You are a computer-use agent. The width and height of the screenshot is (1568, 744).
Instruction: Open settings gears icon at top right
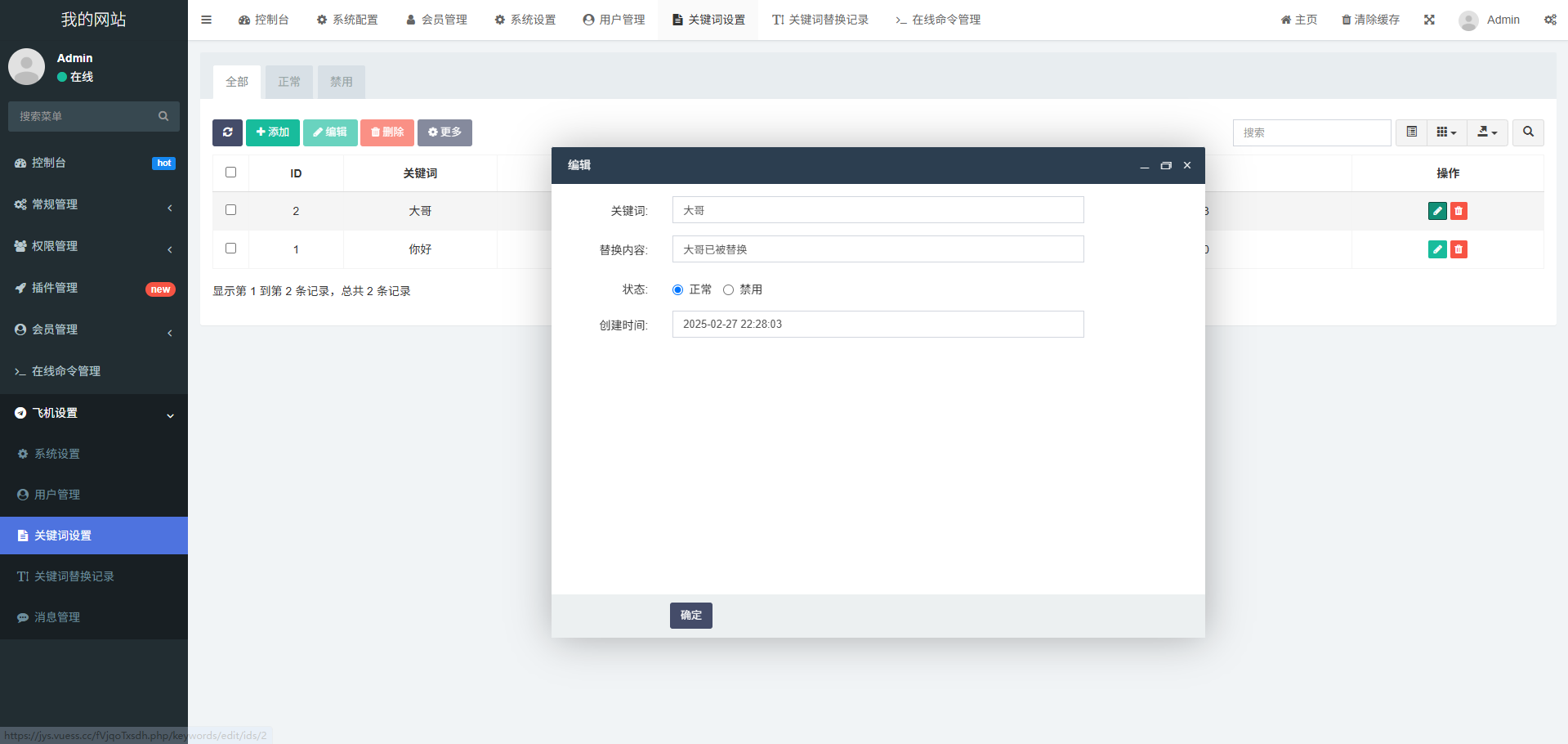[x=1550, y=20]
